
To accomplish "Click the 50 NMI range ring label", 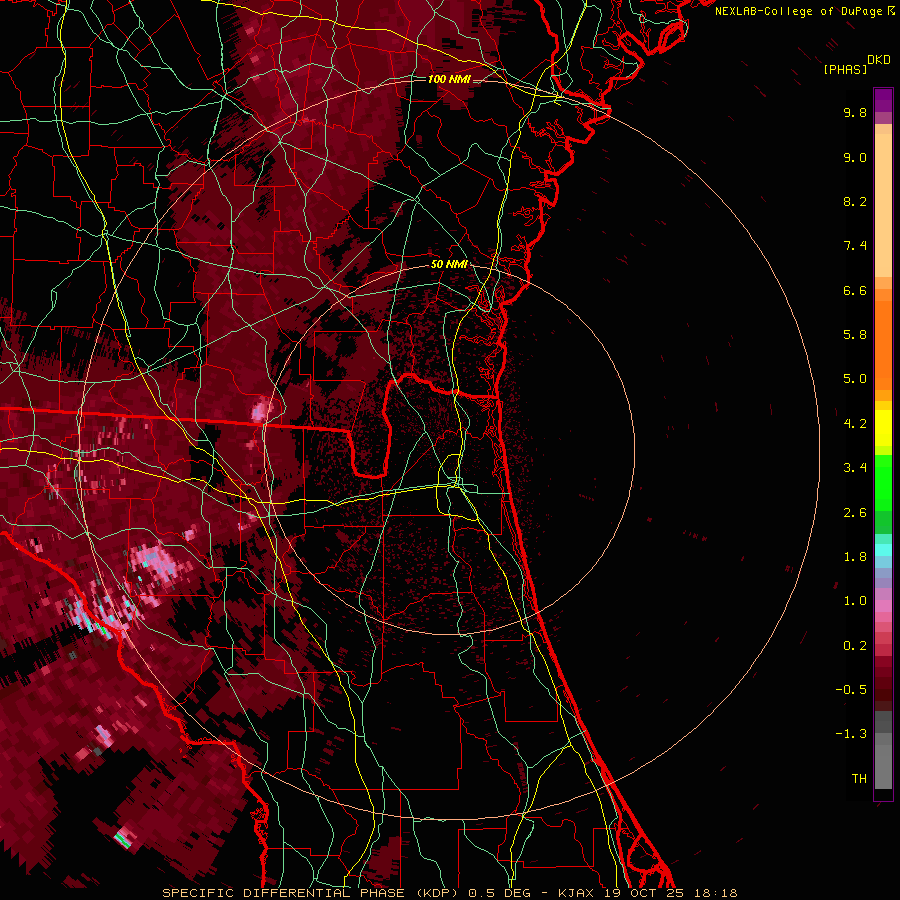I will click(x=449, y=265).
